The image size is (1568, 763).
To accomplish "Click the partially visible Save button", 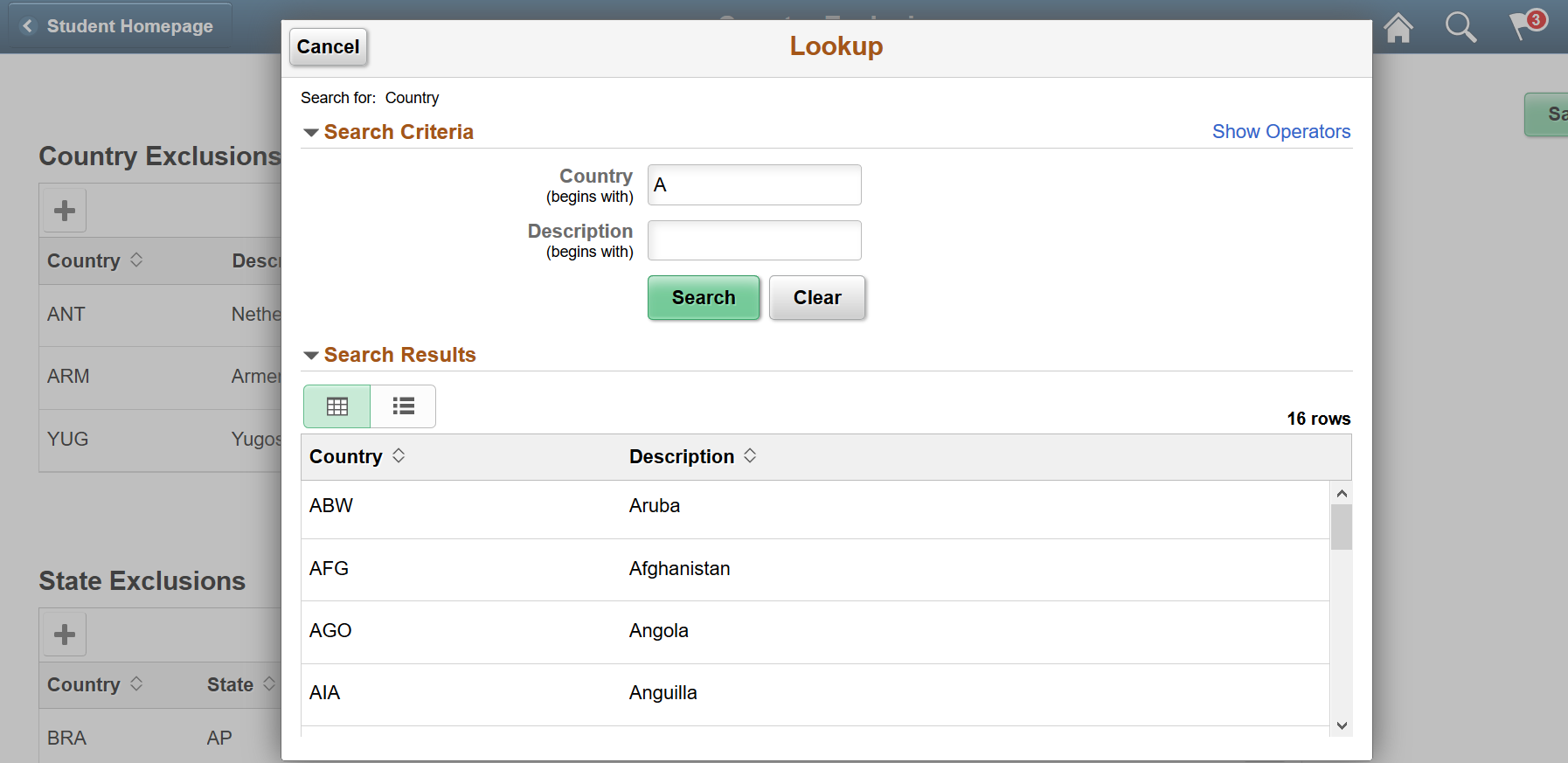I will point(1547,114).
